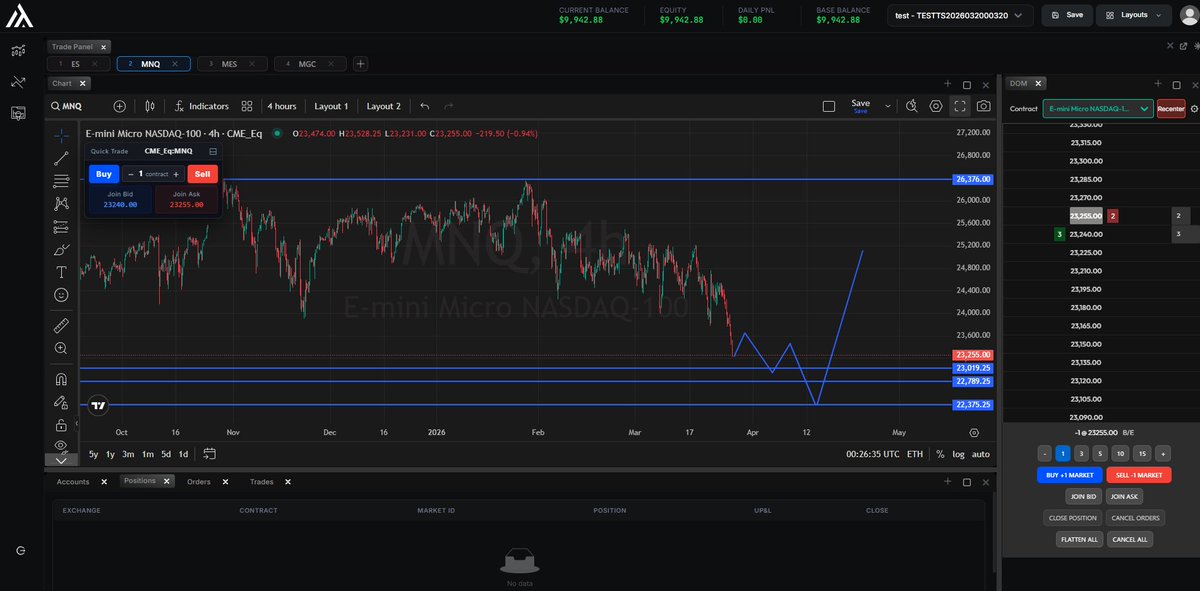Click BUY +1 MARKET button

pyautogui.click(x=1070, y=475)
